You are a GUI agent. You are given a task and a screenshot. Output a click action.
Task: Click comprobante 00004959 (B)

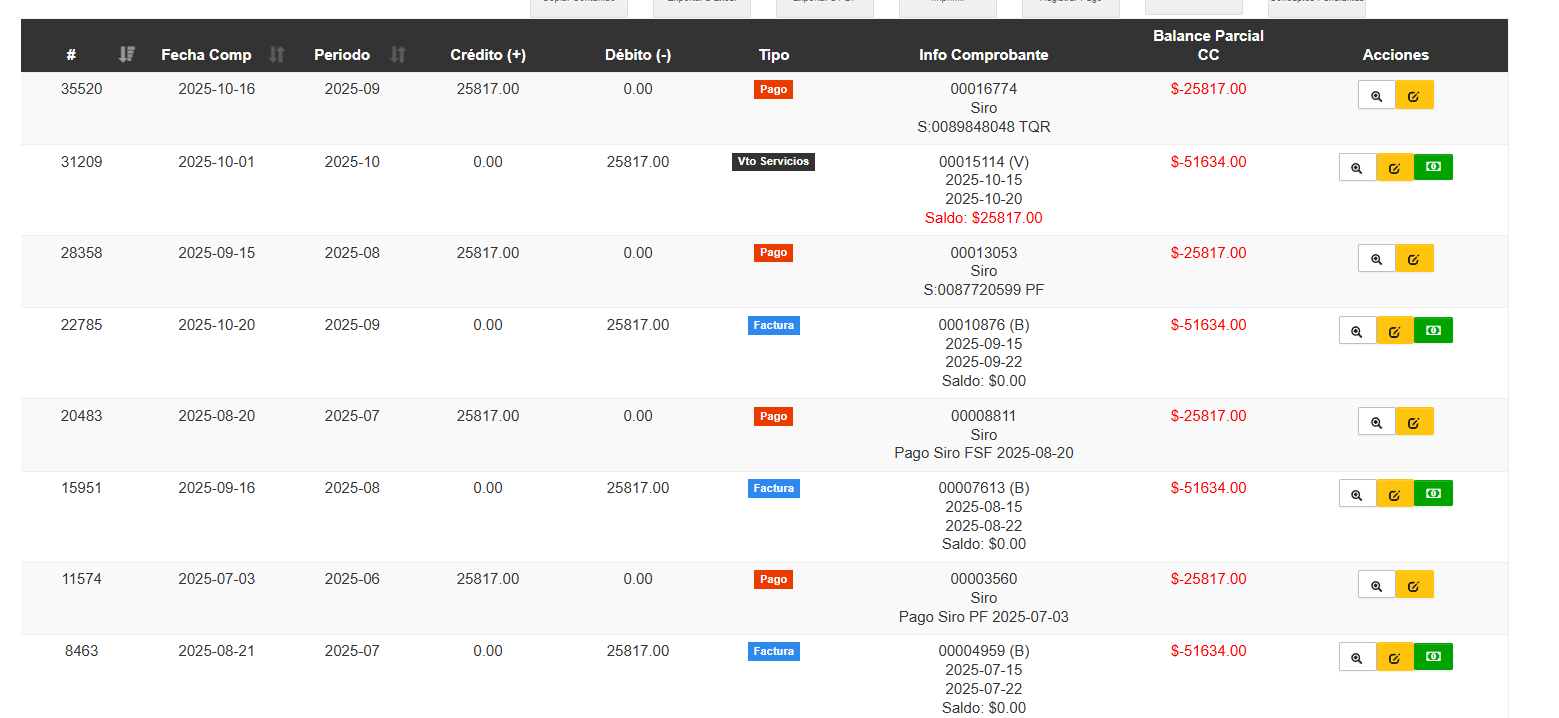coord(984,651)
